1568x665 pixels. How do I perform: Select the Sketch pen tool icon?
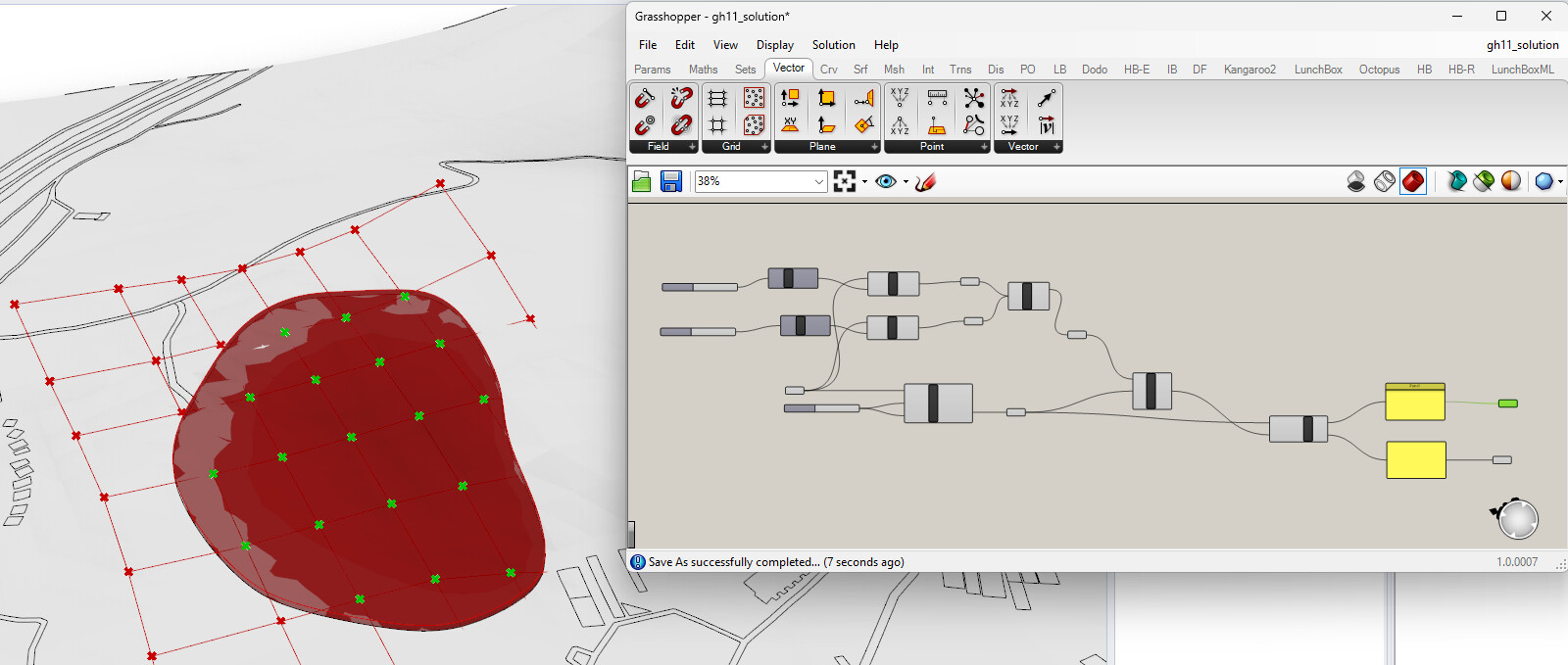coord(926,181)
